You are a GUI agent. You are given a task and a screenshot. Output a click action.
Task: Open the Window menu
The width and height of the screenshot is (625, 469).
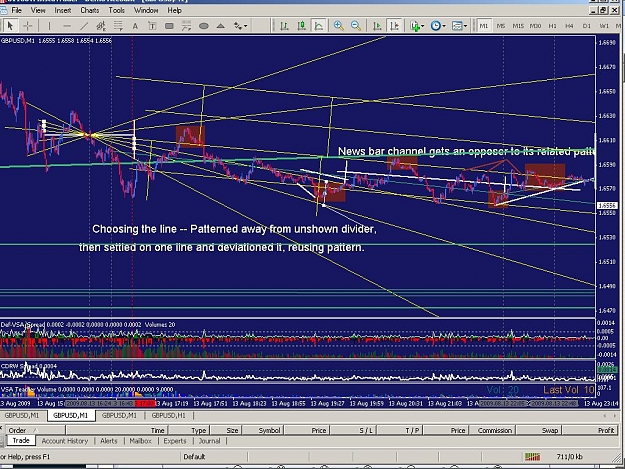[x=146, y=10]
